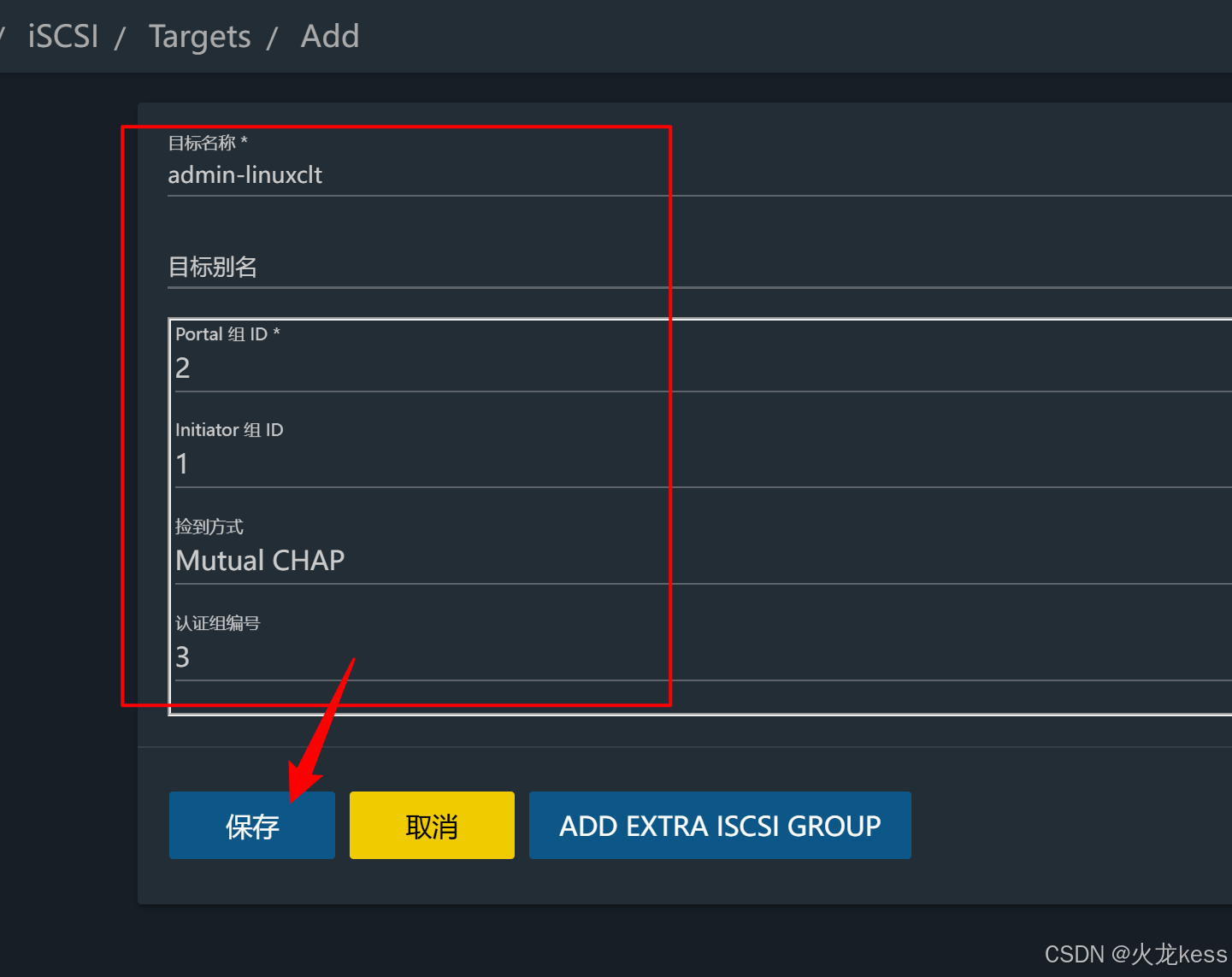1232x977 pixels.
Task: Open the iSCSI breadcrumb link
Action: coord(63,37)
